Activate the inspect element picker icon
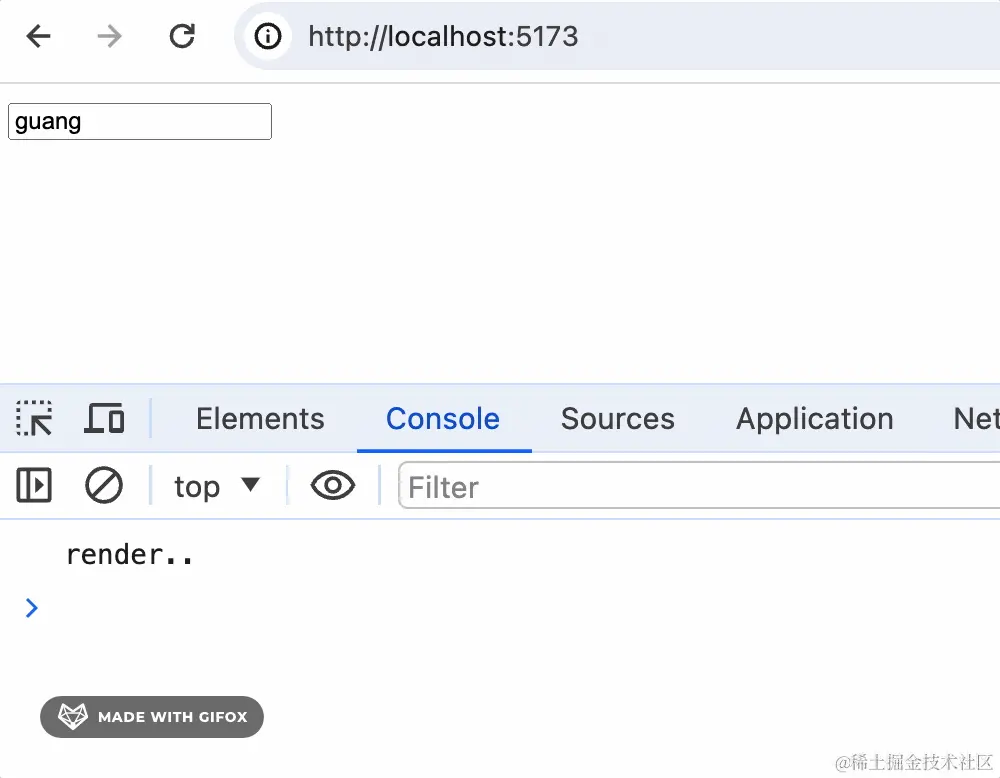This screenshot has width=1000, height=778. click(34, 418)
